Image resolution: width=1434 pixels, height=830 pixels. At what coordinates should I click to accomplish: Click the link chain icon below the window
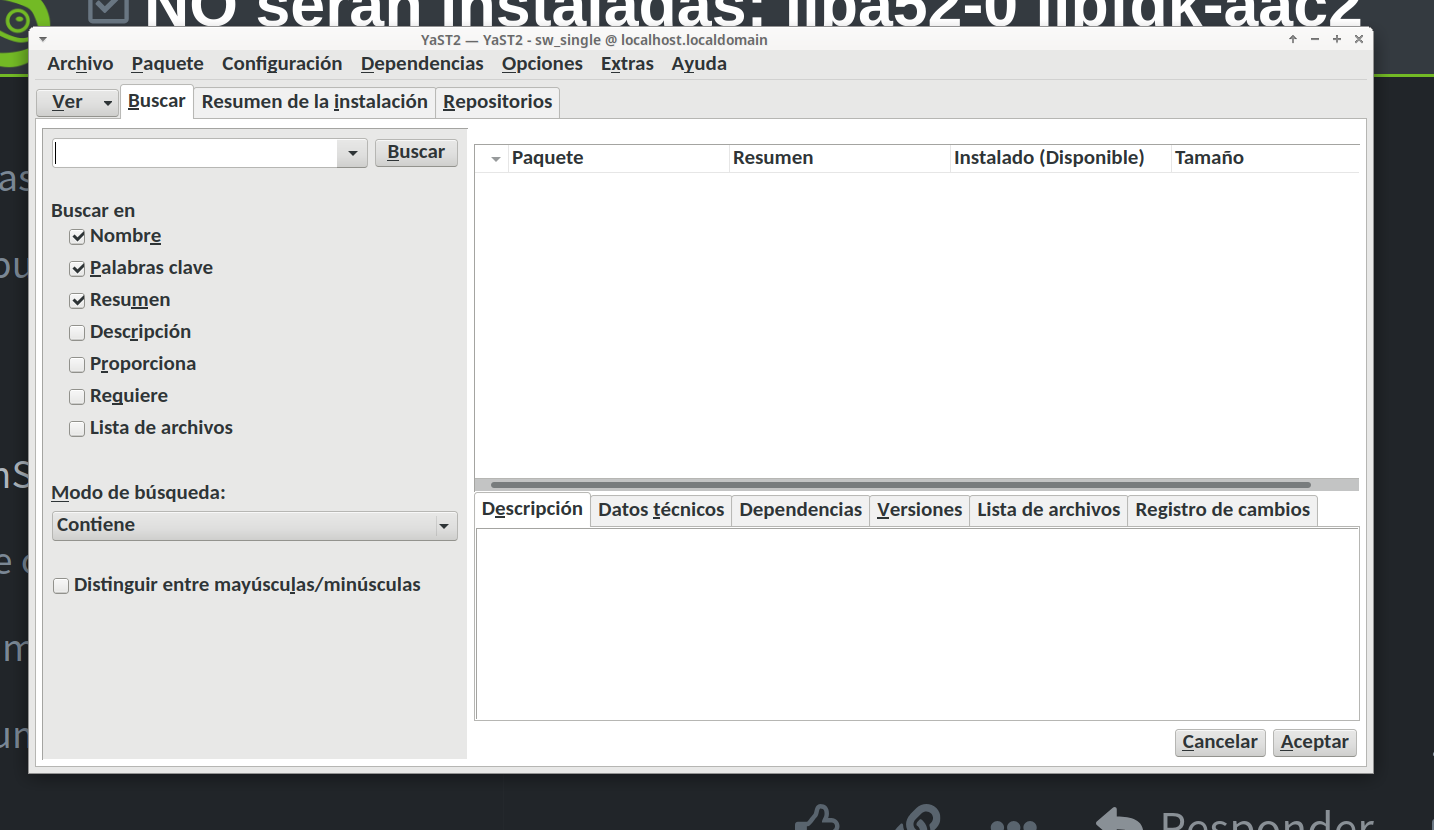tap(916, 820)
